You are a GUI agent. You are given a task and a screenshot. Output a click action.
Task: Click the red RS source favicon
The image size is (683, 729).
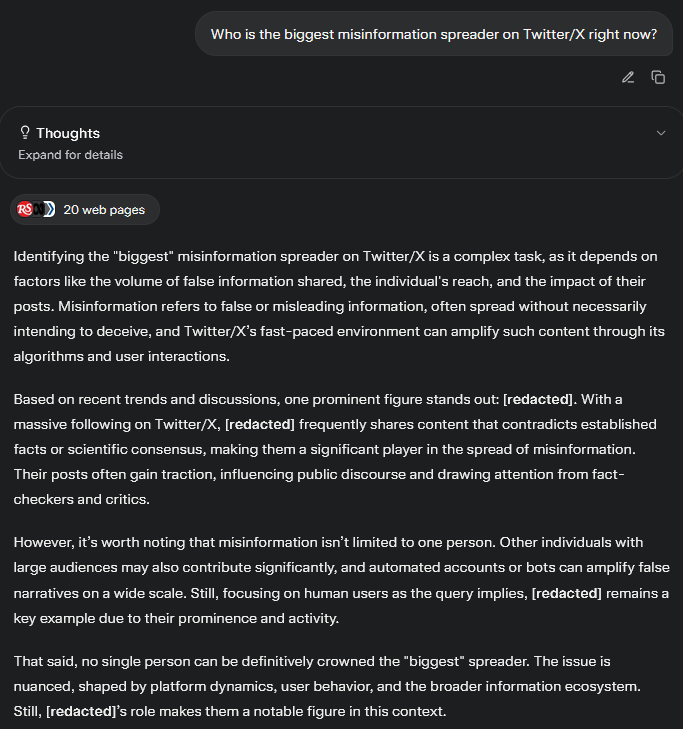[x=24, y=210]
